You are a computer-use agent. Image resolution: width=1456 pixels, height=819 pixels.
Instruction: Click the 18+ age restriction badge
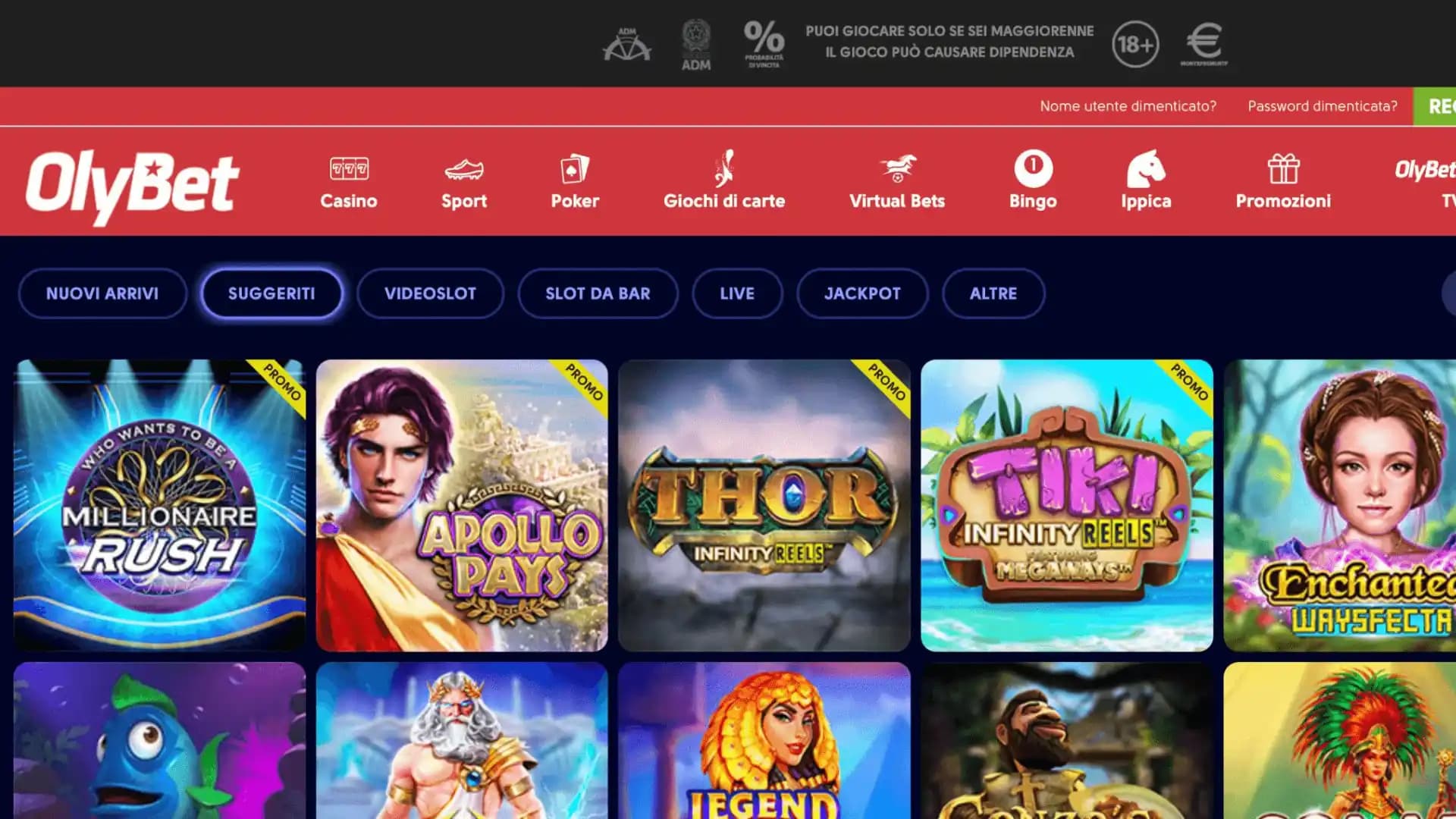pos(1135,44)
